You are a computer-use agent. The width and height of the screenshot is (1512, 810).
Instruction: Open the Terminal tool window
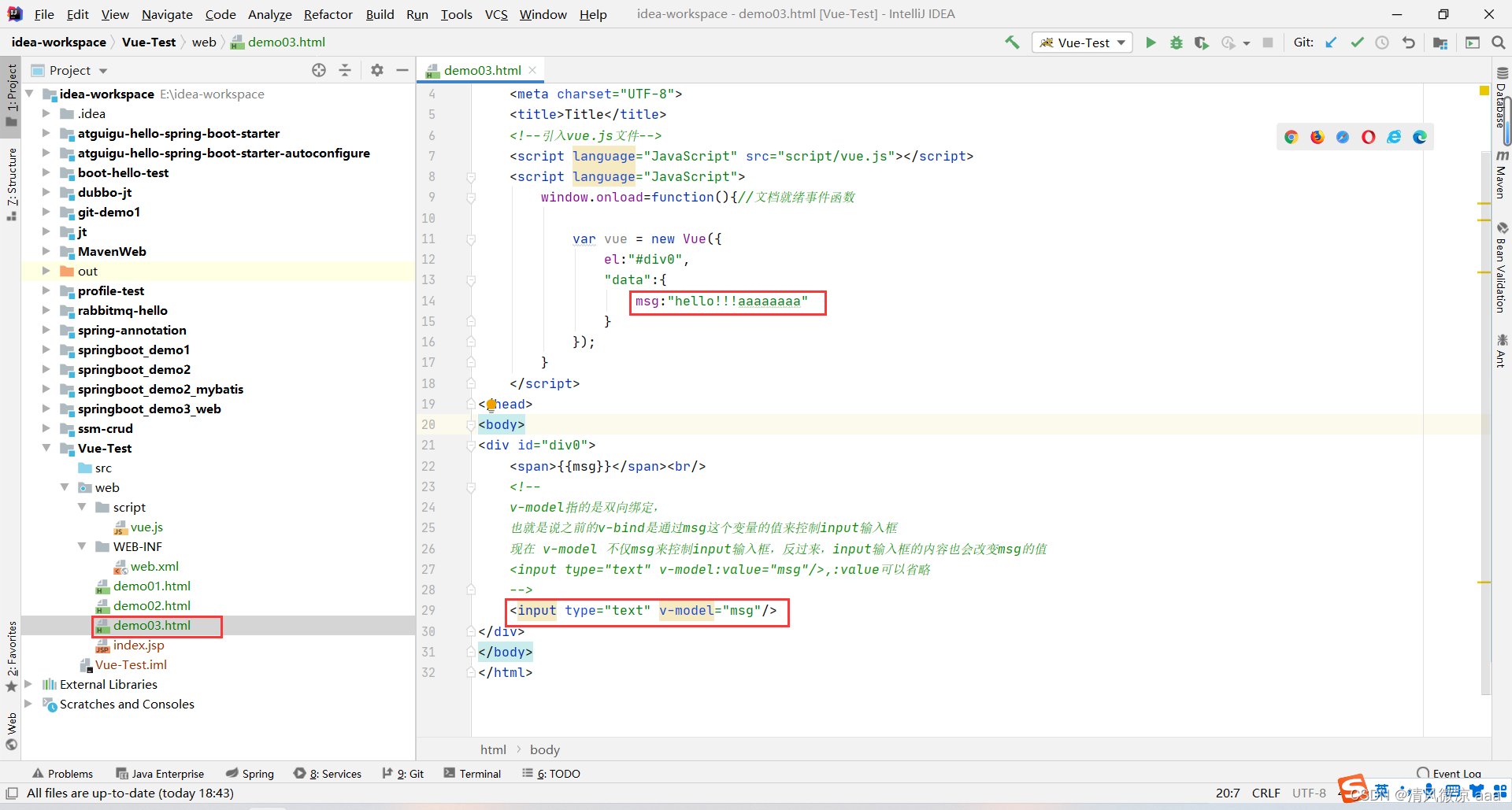pyautogui.click(x=472, y=774)
